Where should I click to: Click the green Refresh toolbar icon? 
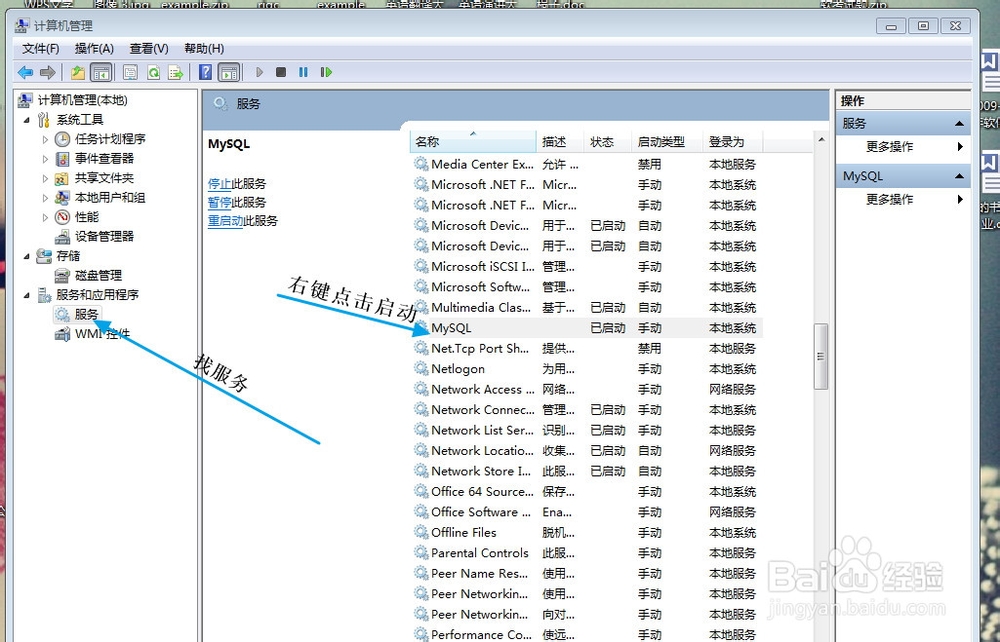[x=153, y=72]
